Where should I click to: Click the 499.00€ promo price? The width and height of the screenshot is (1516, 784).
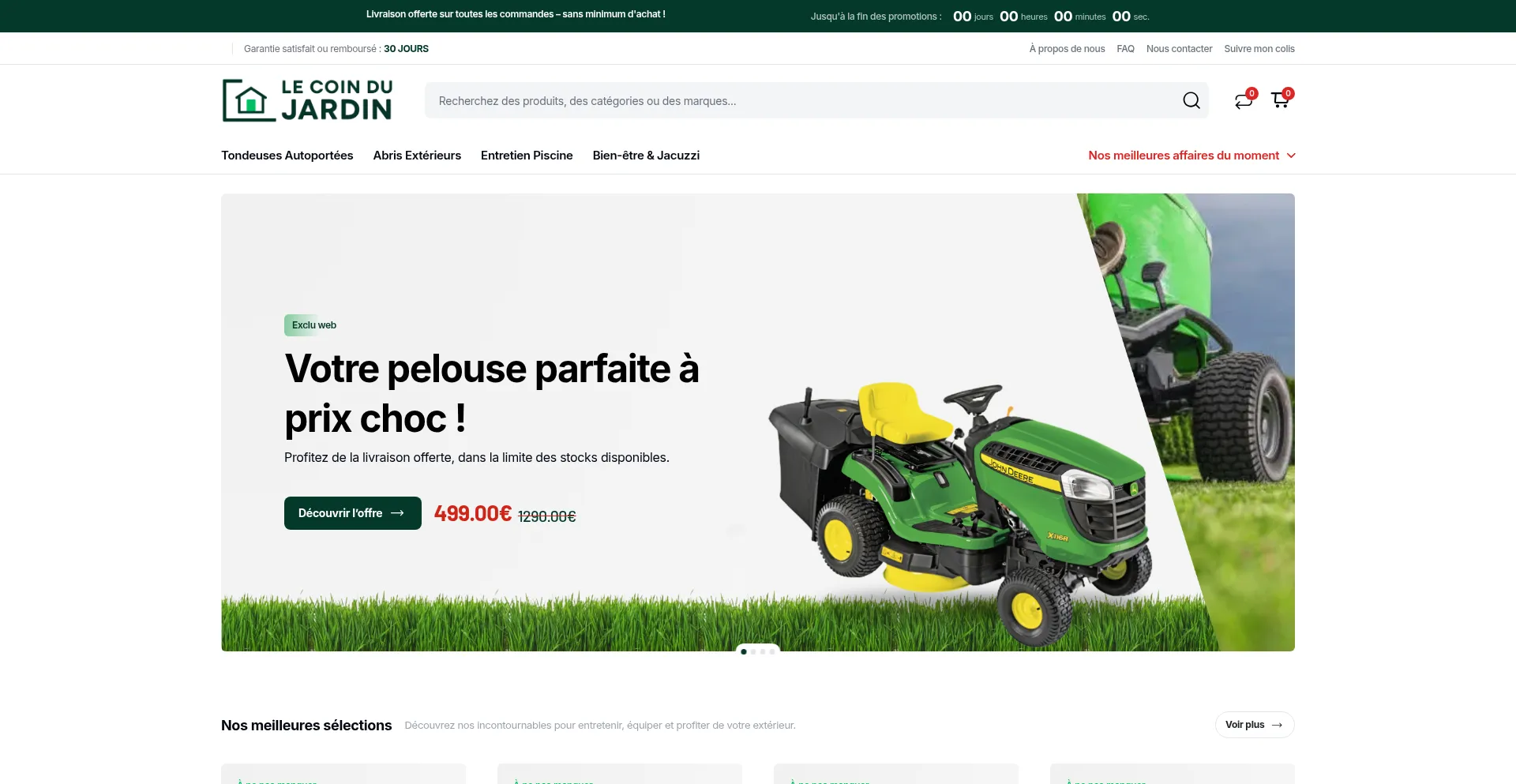click(x=473, y=514)
